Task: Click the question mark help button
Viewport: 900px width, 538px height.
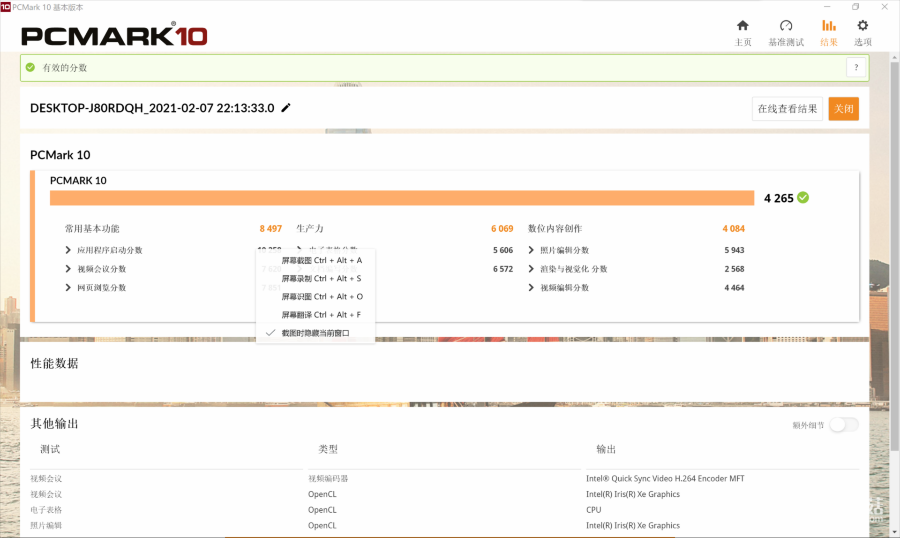Action: [856, 67]
